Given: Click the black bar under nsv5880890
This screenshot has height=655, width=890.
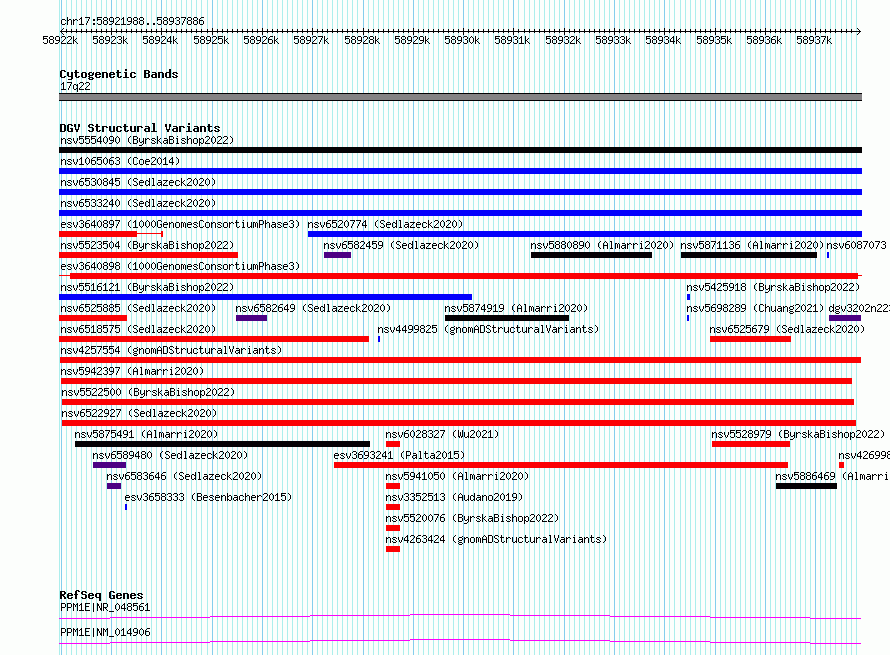Looking at the screenshot, I should 591,255.
